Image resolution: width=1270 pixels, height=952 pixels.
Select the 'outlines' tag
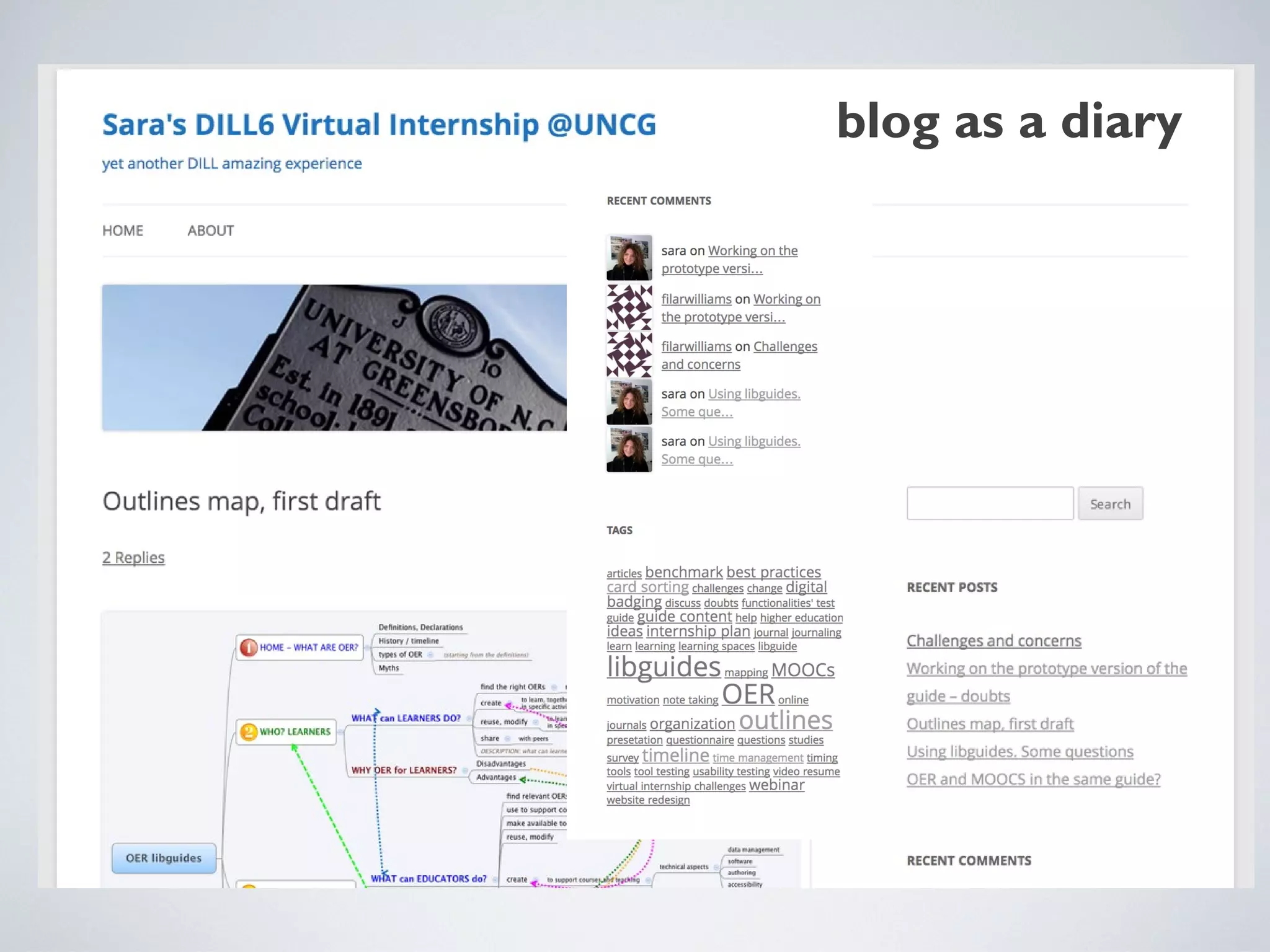(x=786, y=720)
